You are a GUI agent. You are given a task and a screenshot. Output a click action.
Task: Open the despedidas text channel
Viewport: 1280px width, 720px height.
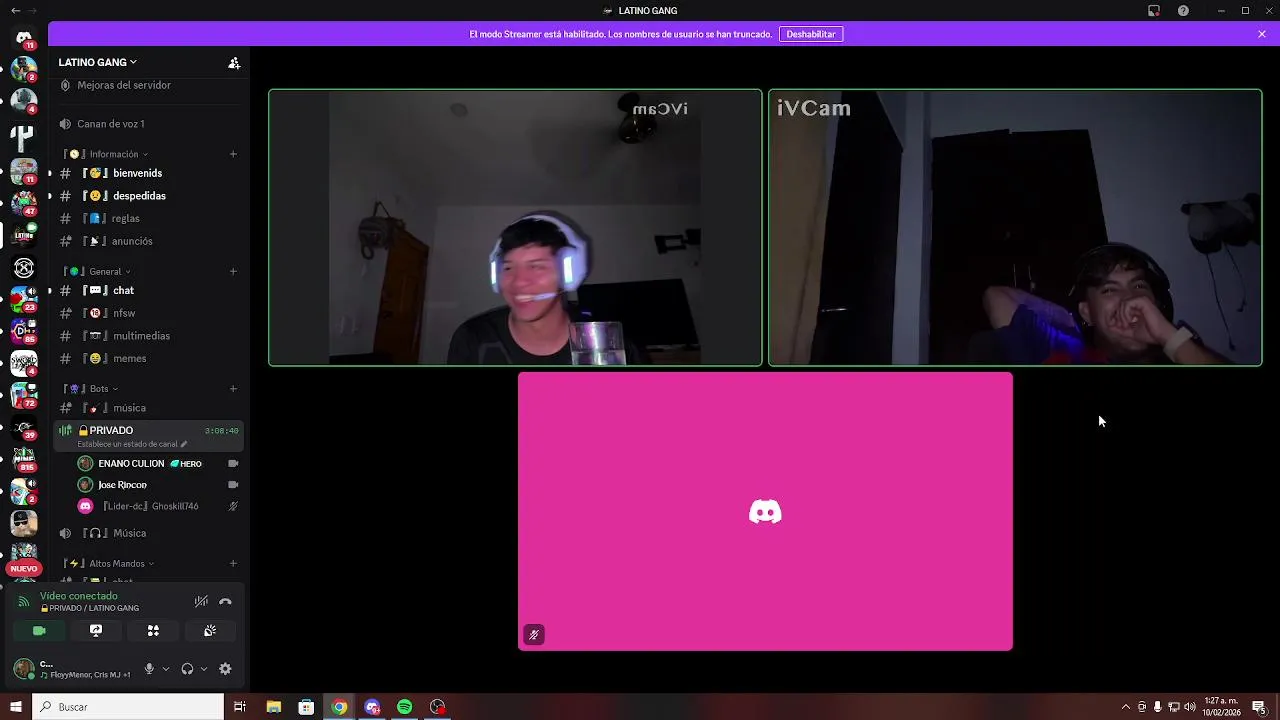pos(148,196)
